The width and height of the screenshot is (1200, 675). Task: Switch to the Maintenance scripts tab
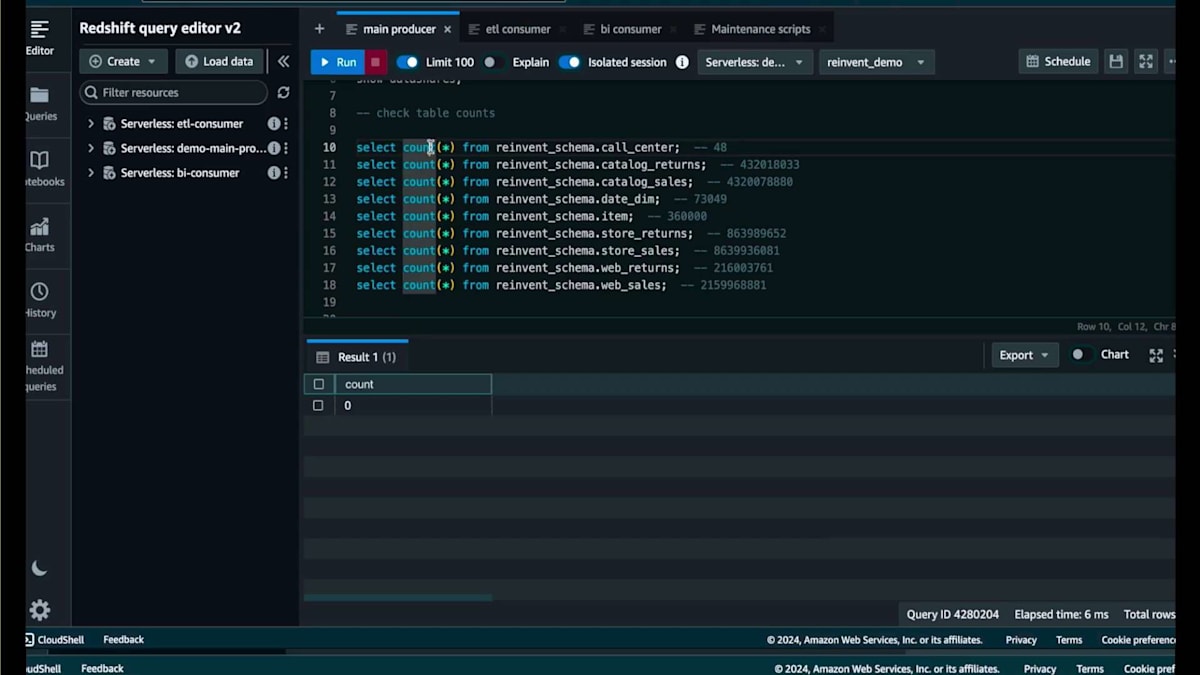pyautogui.click(x=760, y=29)
